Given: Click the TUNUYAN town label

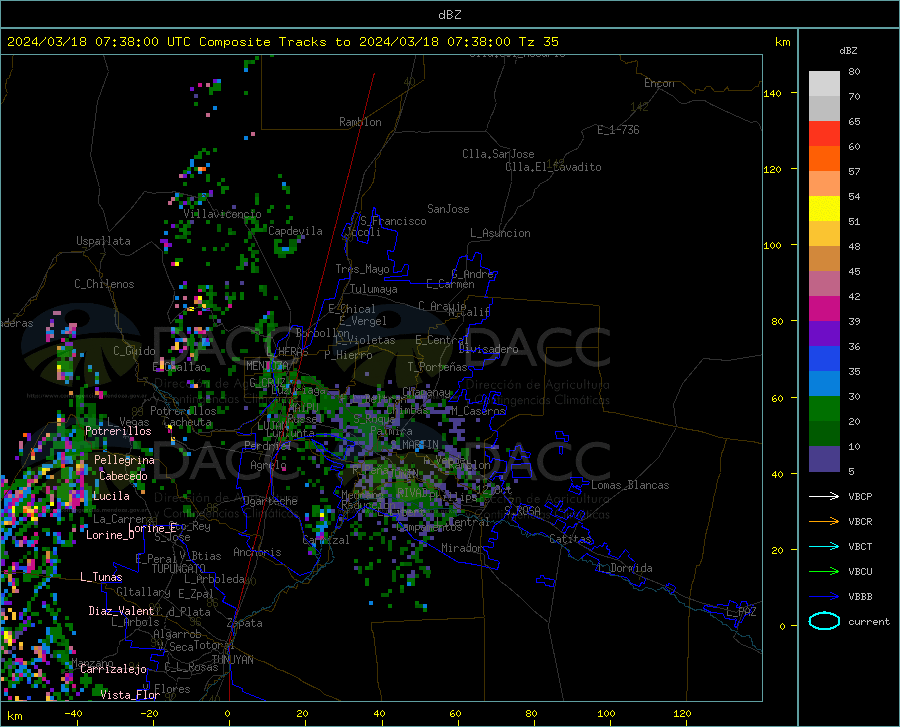Looking at the screenshot, I should click(x=232, y=660).
